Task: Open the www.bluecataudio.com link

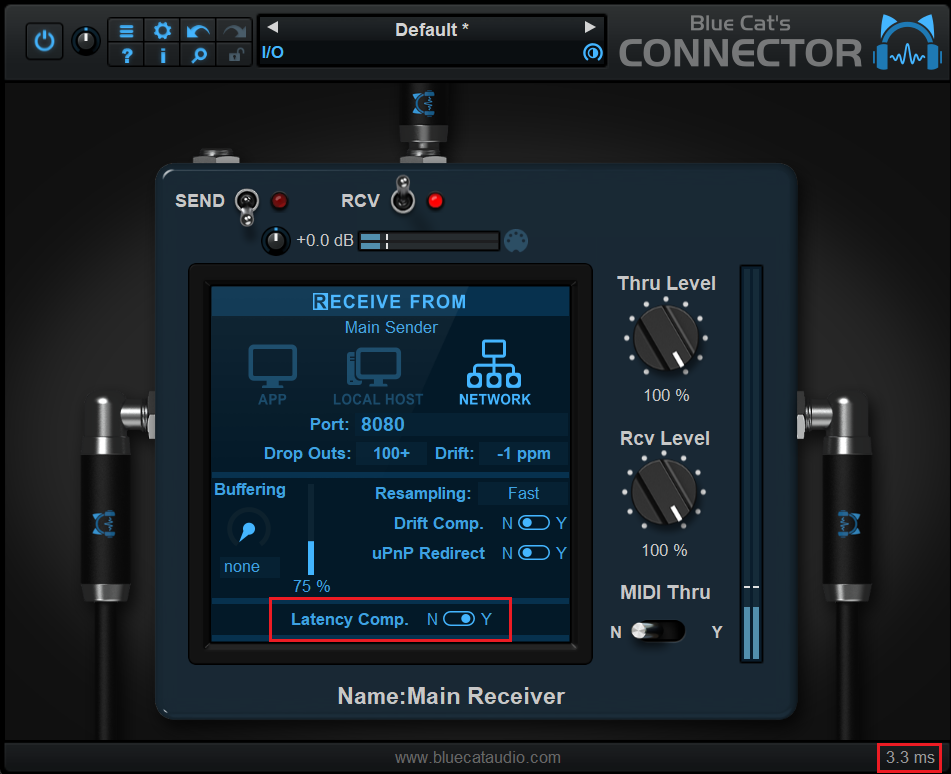Action: pos(477,757)
